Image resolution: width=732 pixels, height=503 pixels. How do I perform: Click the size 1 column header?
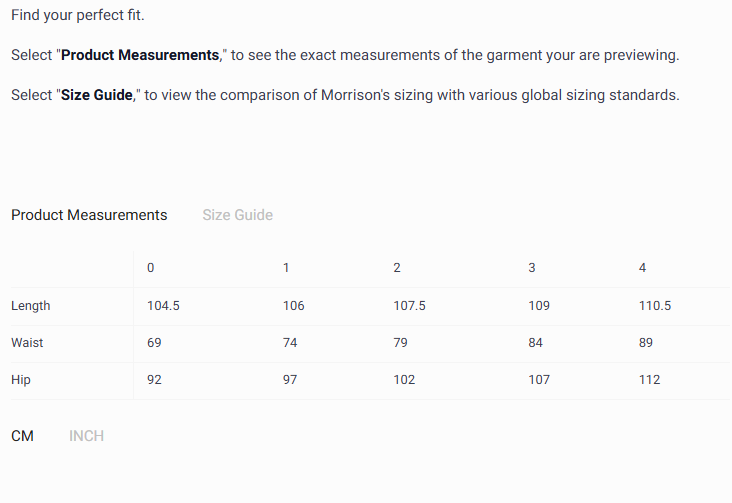287,268
